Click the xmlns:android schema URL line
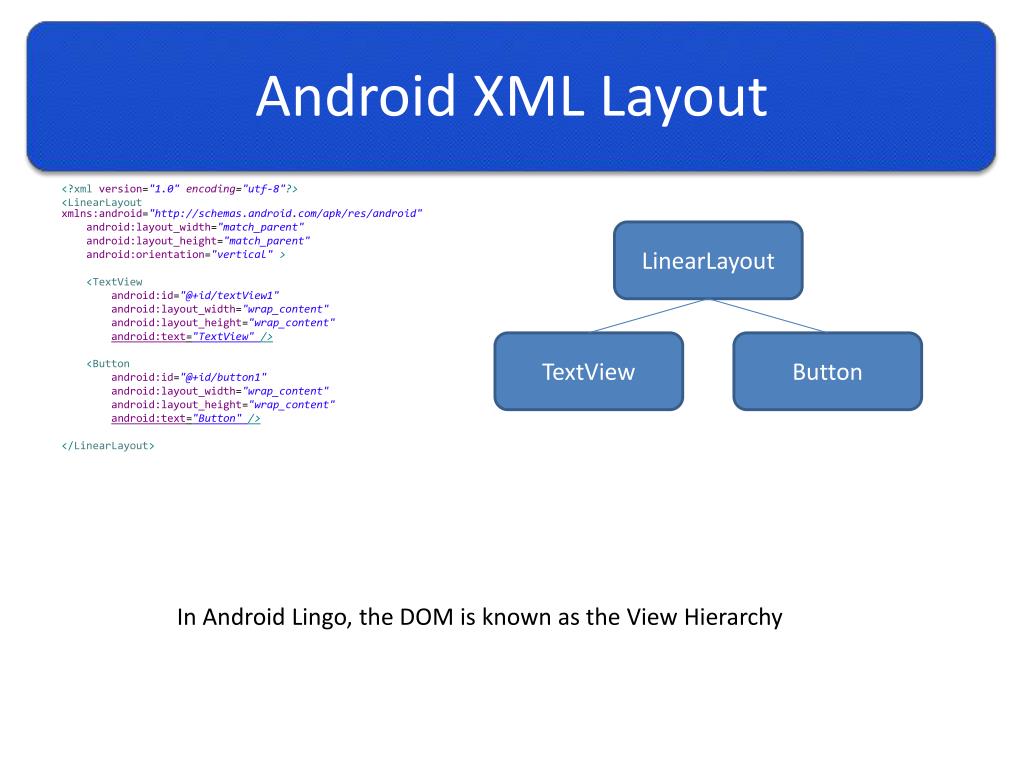 [x=242, y=214]
